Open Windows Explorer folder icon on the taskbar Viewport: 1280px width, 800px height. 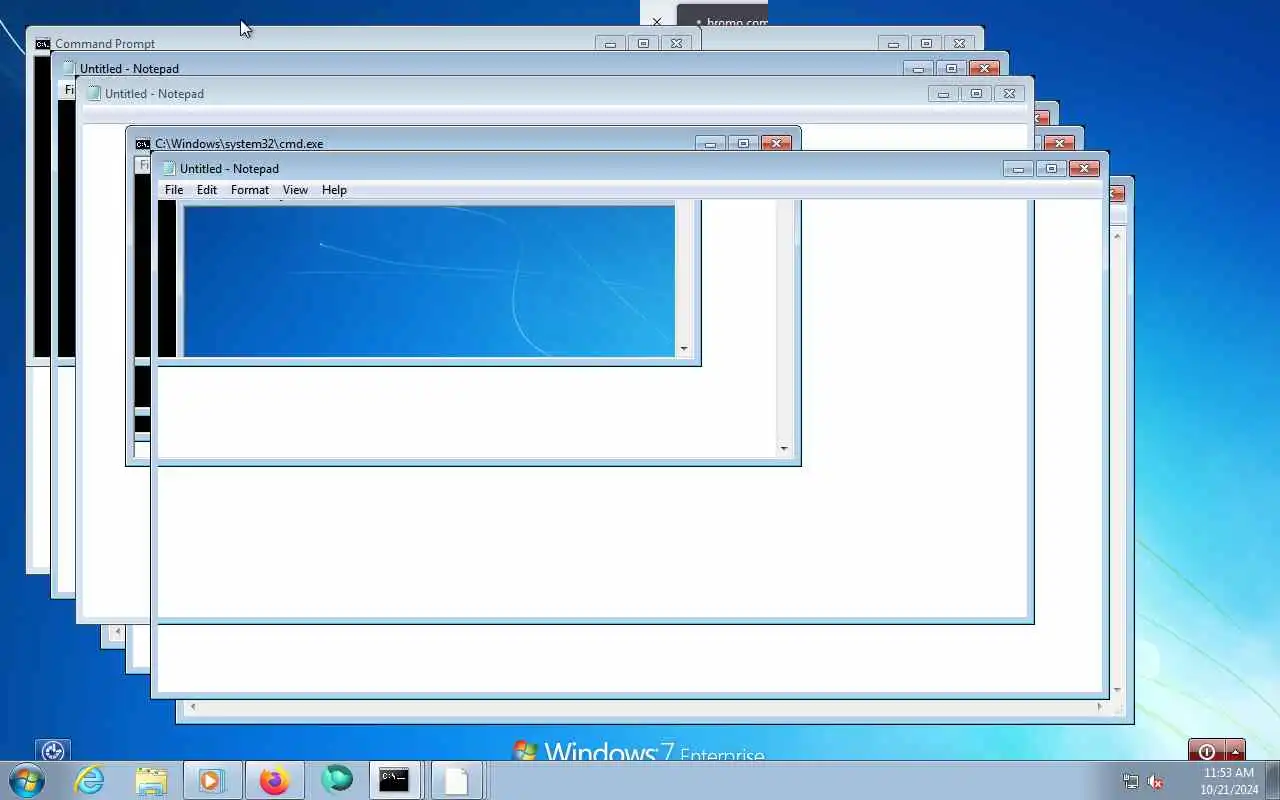pos(151,780)
